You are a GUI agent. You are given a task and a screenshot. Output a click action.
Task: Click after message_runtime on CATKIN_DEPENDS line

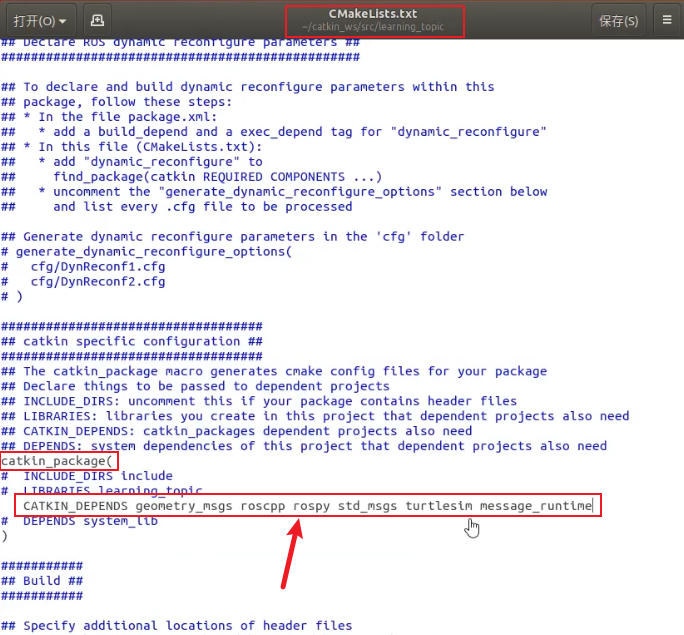tap(592, 506)
